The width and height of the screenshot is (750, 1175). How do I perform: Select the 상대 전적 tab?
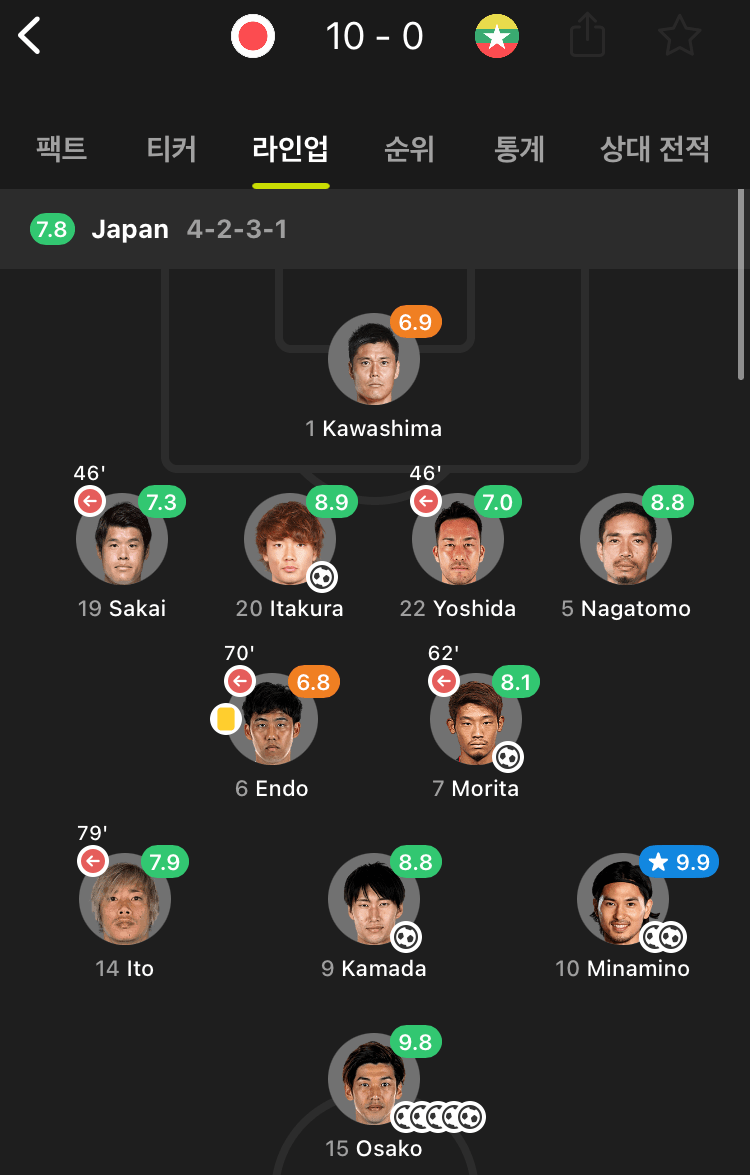[x=655, y=150]
